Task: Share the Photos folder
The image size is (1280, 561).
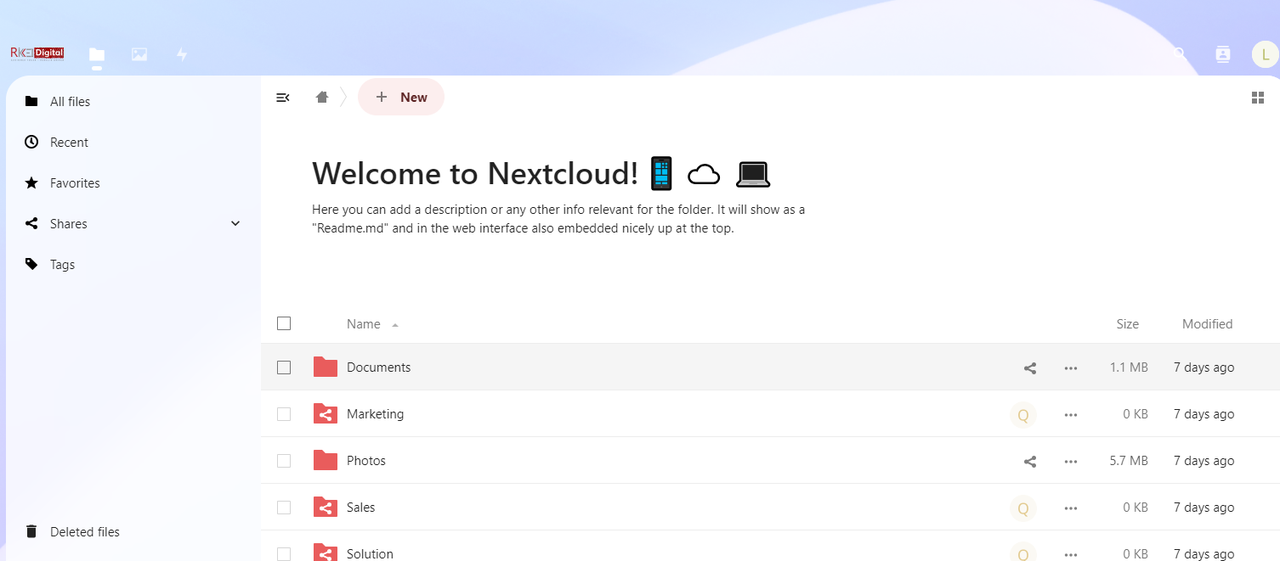Action: 1030,461
